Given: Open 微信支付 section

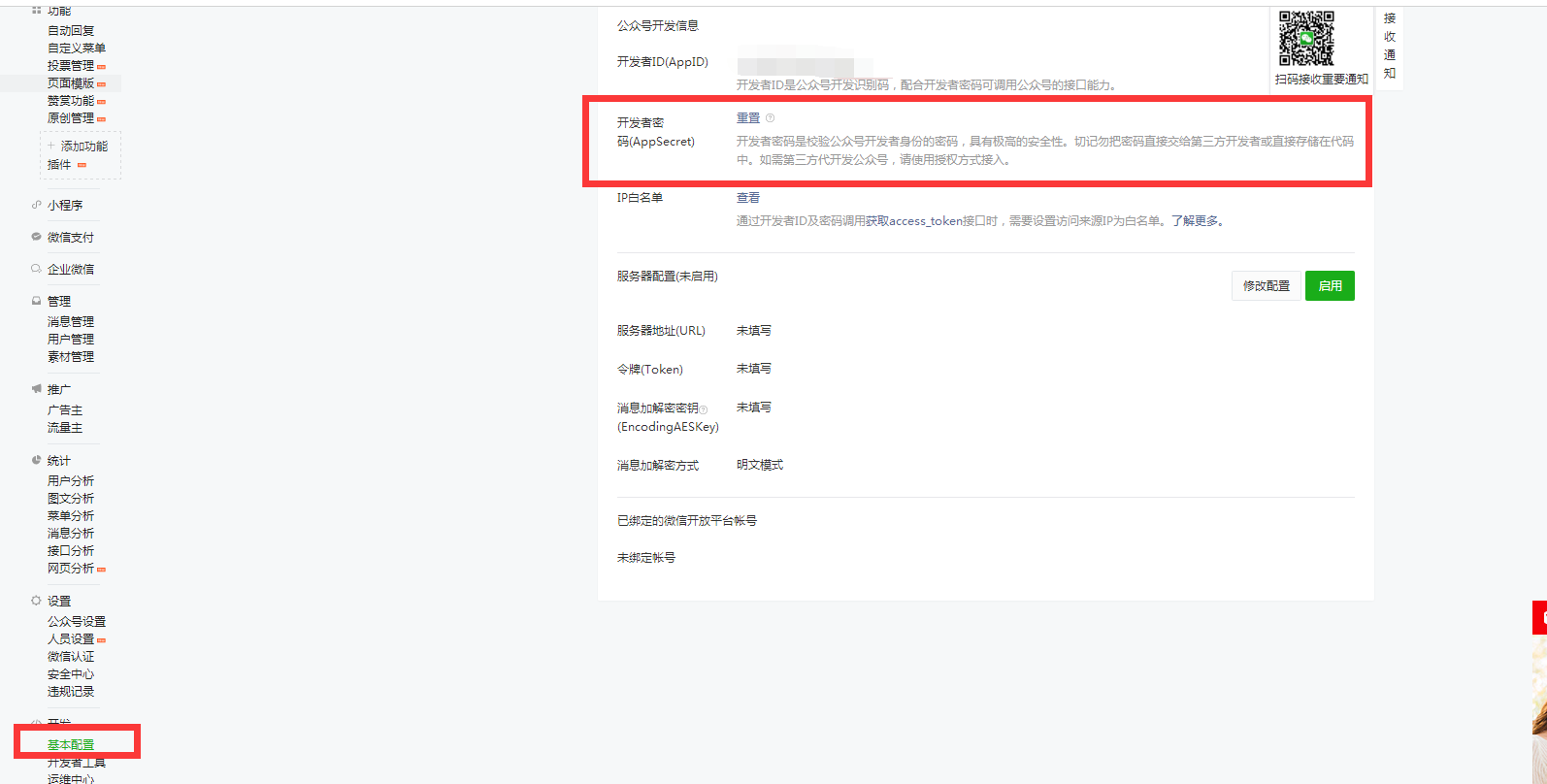Looking at the screenshot, I should (x=71, y=238).
